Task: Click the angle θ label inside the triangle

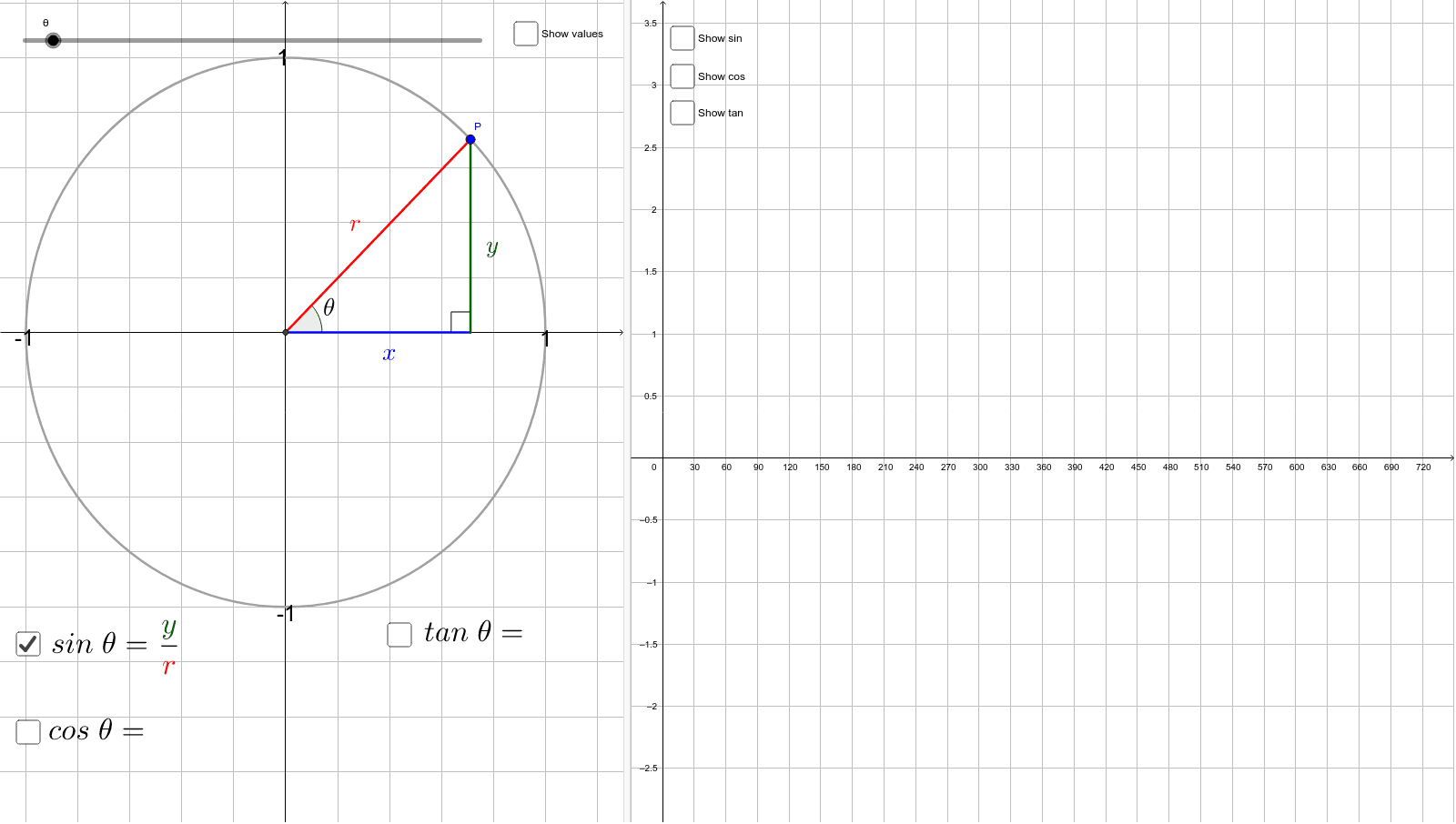Action: [329, 308]
